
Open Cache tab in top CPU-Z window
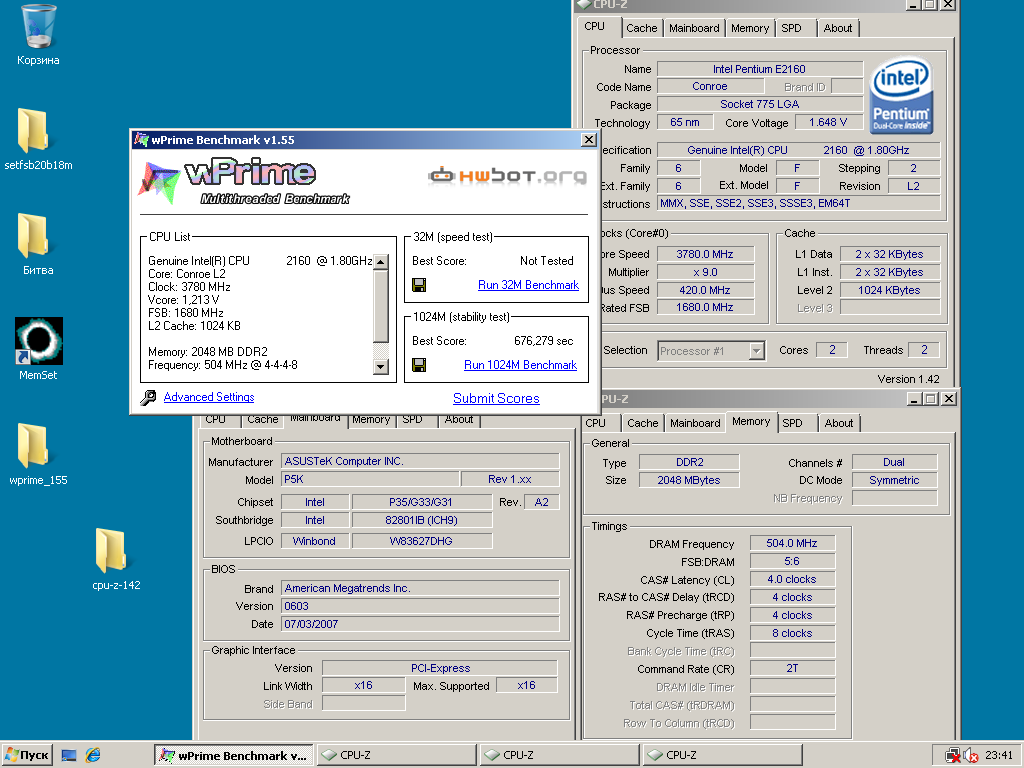pyautogui.click(x=641, y=28)
